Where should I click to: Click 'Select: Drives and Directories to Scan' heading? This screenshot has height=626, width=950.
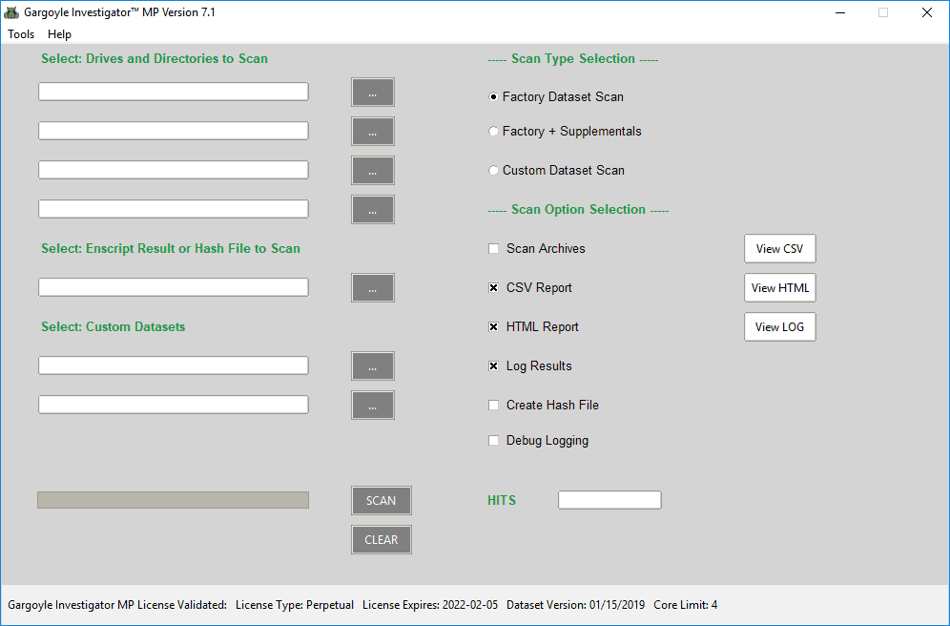[x=154, y=59]
